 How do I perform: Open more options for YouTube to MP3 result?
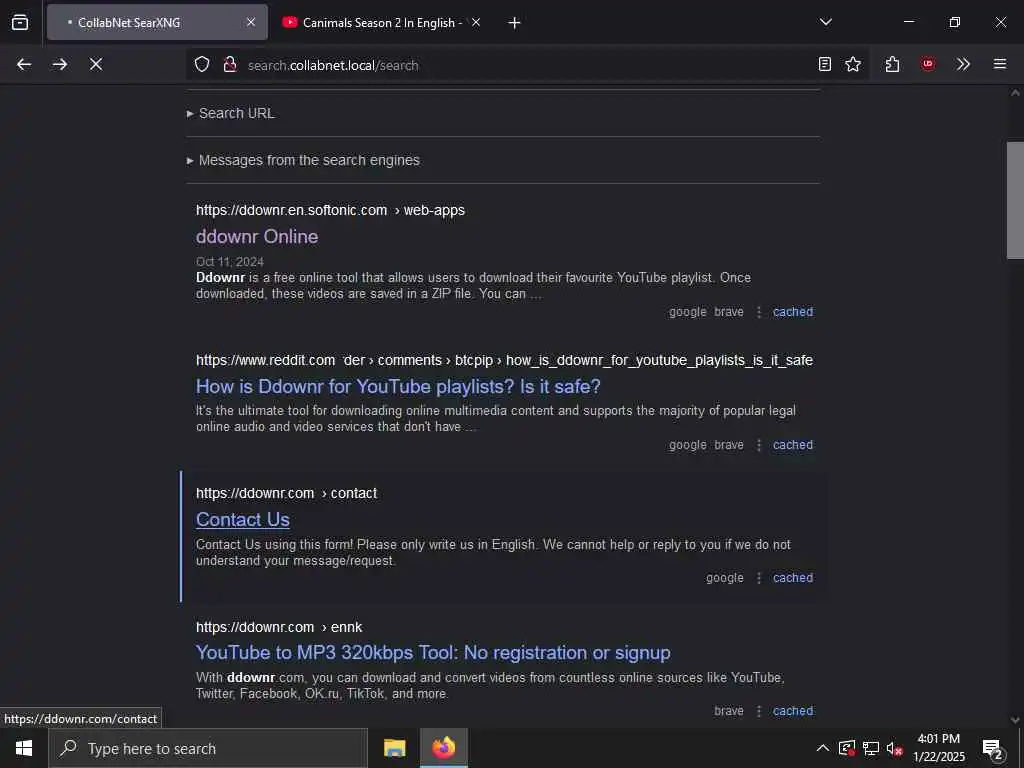[x=759, y=711]
